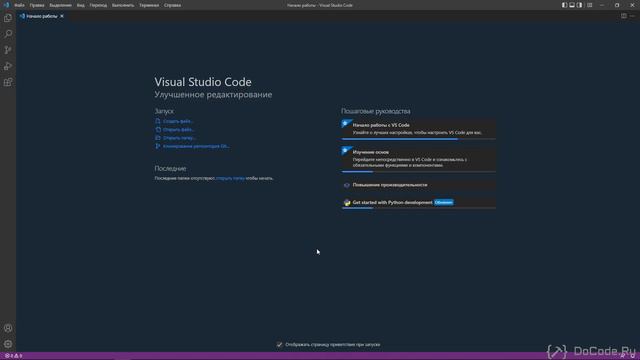640x360 pixels.
Task: Open the Explorer view in activity bar
Action: tap(8, 18)
